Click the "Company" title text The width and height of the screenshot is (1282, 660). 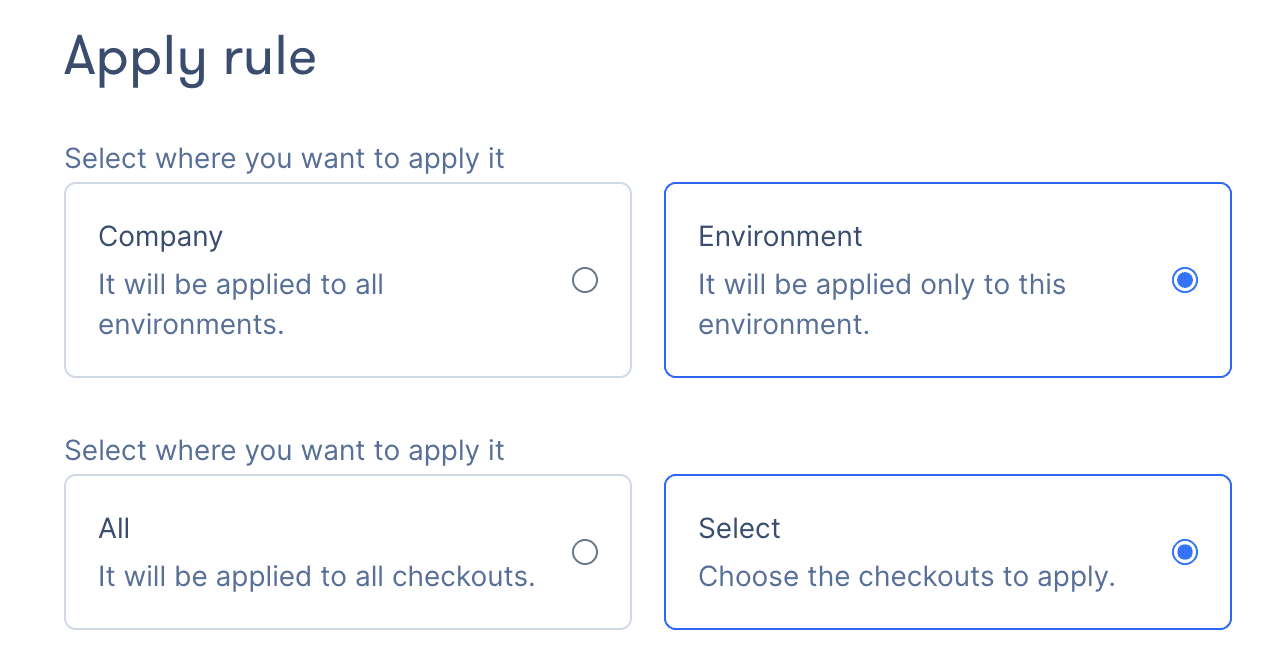pos(160,237)
